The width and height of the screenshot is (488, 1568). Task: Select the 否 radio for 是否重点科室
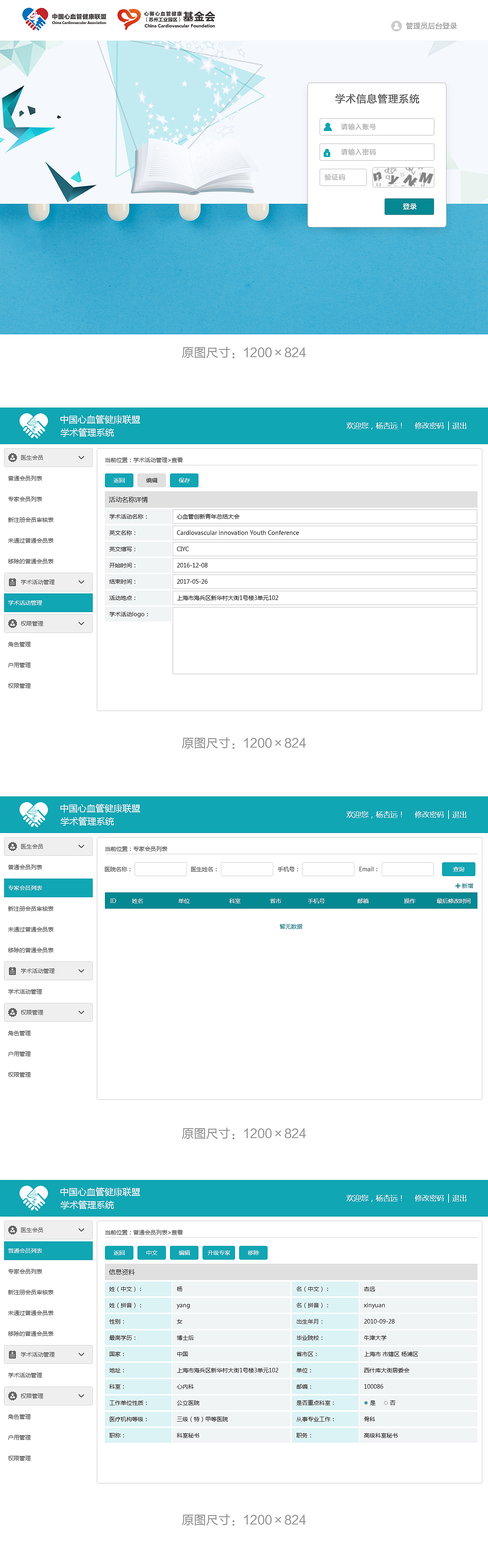(386, 1402)
